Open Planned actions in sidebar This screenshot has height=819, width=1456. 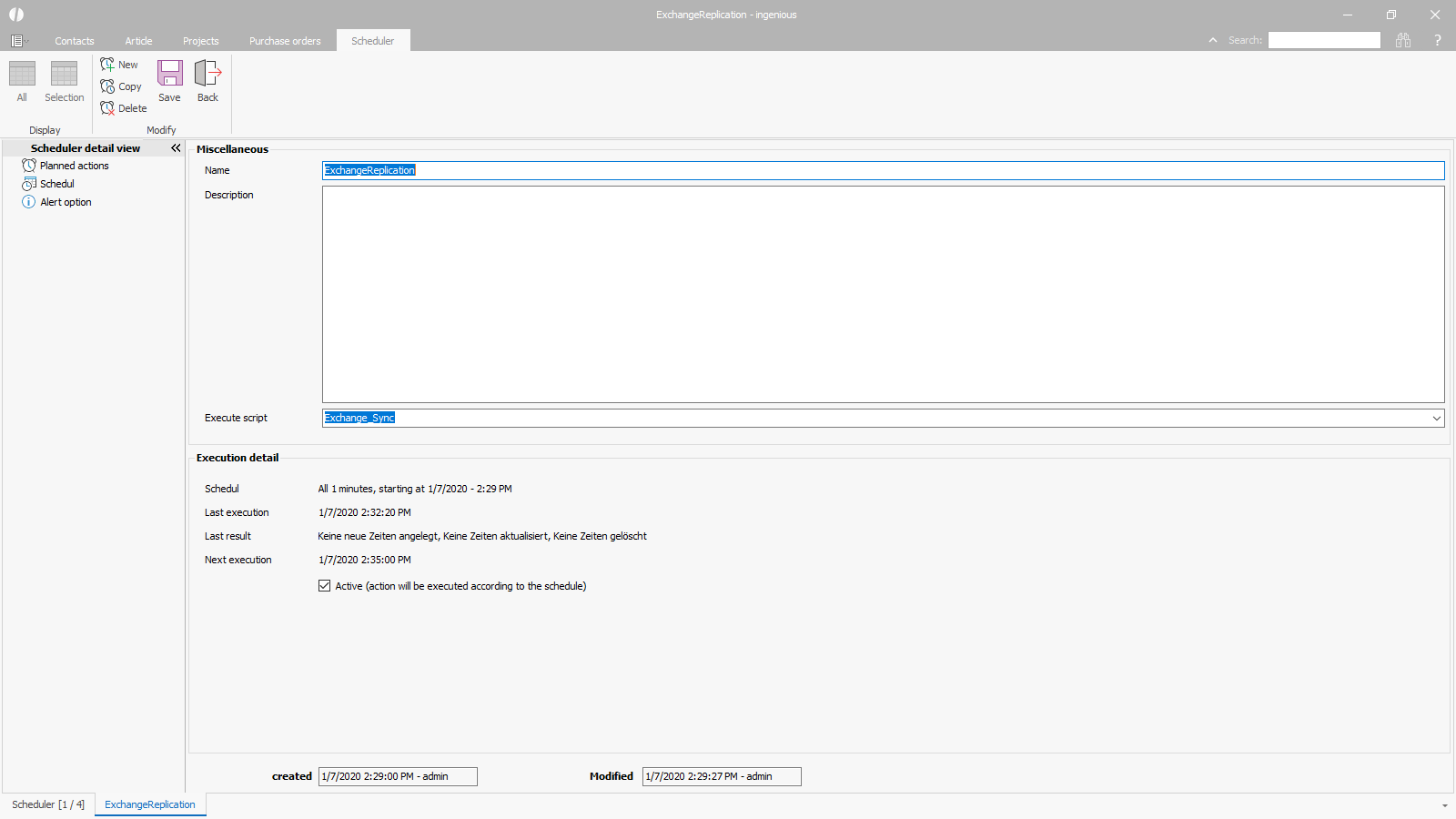click(74, 166)
